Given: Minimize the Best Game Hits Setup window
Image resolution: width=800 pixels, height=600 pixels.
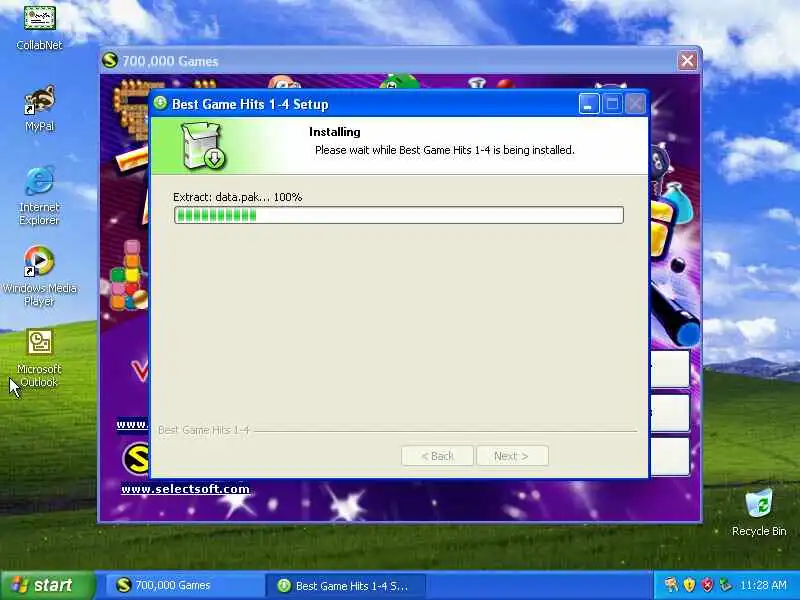Looking at the screenshot, I should tap(589, 104).
